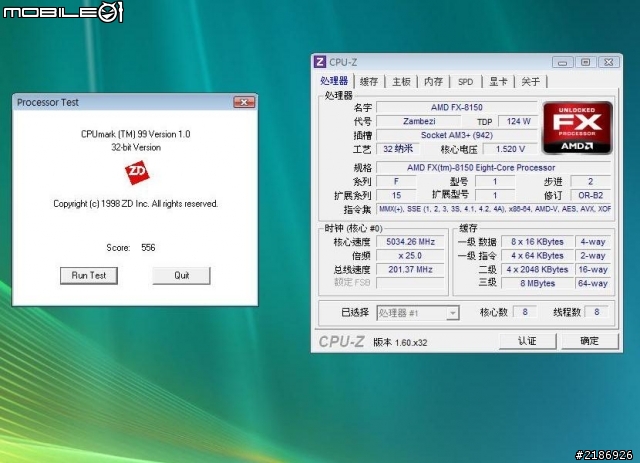The height and width of the screenshot is (463, 640).
Task: Switch to the 显卡 tab in CPU-Z
Action: pyautogui.click(x=498, y=82)
